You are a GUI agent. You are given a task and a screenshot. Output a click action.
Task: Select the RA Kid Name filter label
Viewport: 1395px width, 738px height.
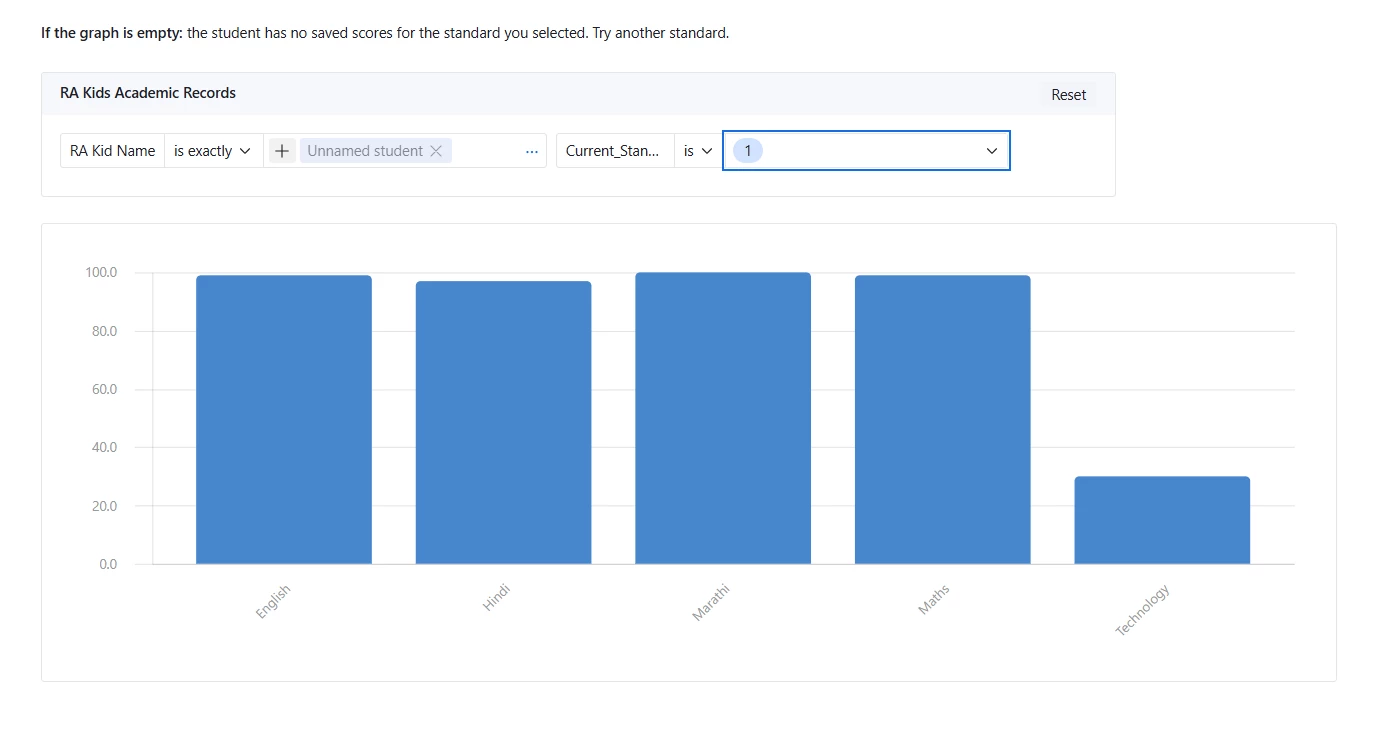[112, 151]
